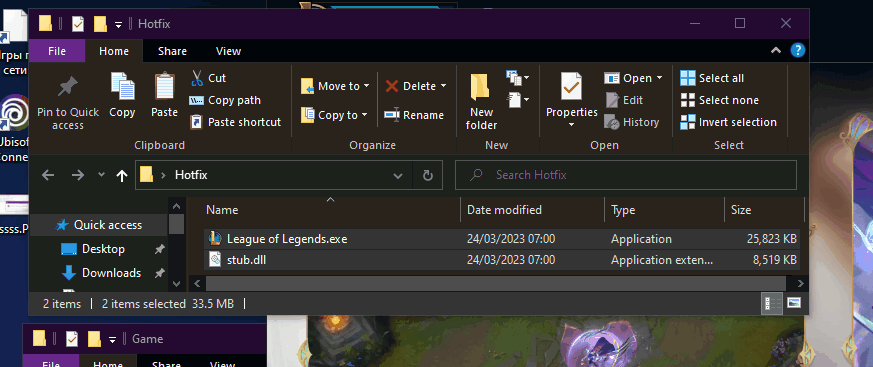873x367 pixels.
Task: Switch to Details view icon
Action: coord(772,304)
